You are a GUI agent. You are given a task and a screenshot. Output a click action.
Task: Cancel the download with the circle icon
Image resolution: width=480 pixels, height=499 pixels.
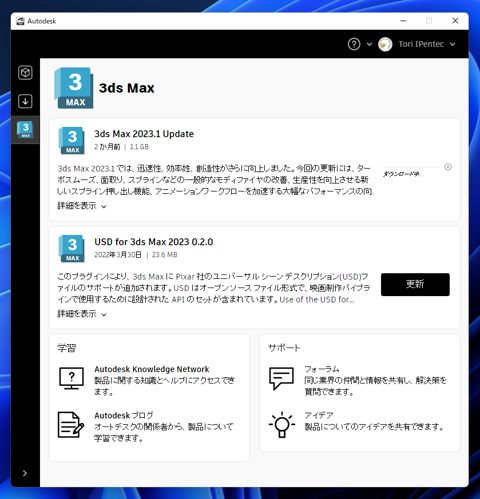coord(448,167)
